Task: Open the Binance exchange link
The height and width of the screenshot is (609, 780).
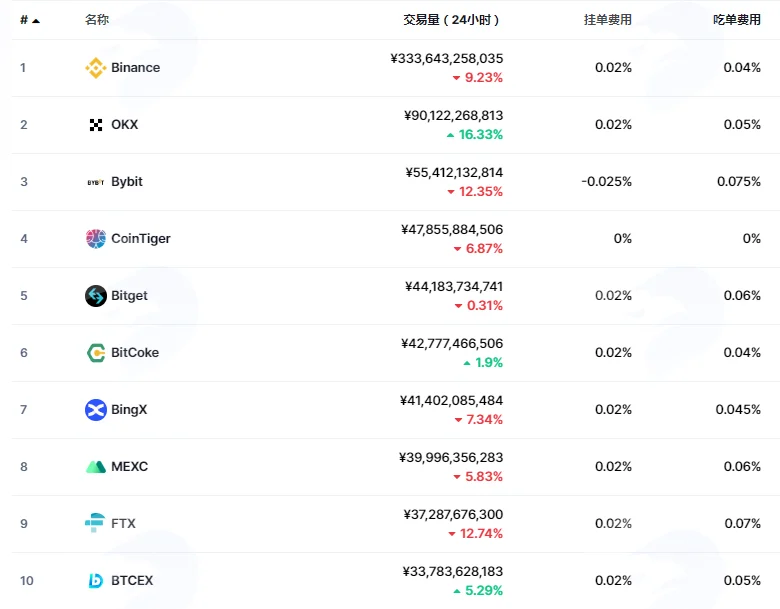Action: tap(135, 68)
